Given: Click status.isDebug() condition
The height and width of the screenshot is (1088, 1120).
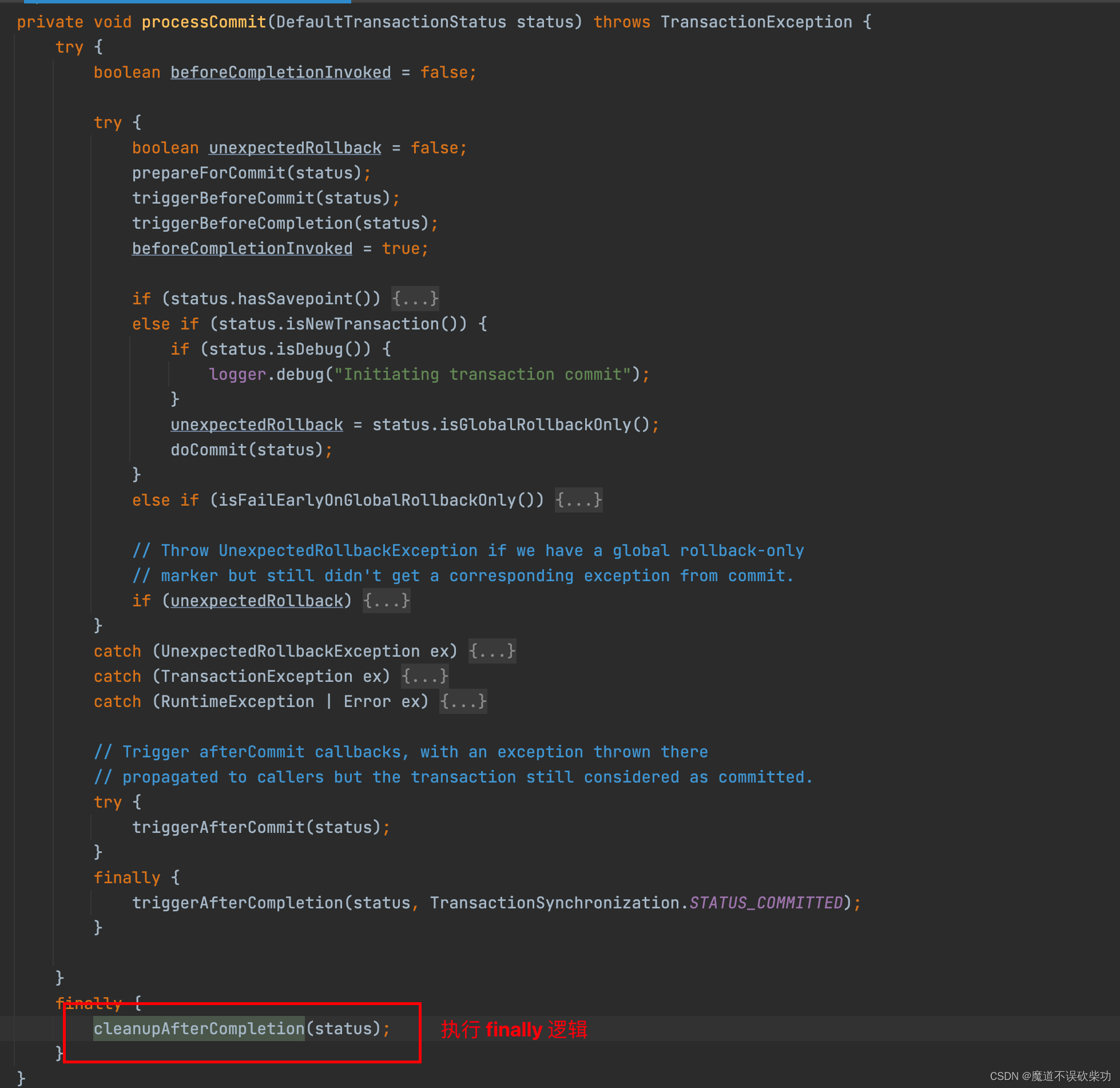Looking at the screenshot, I should (285, 349).
